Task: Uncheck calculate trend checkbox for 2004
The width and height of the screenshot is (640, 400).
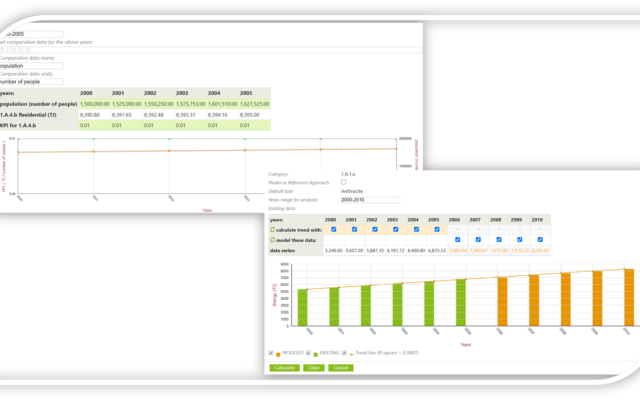Action: pyautogui.click(x=416, y=229)
